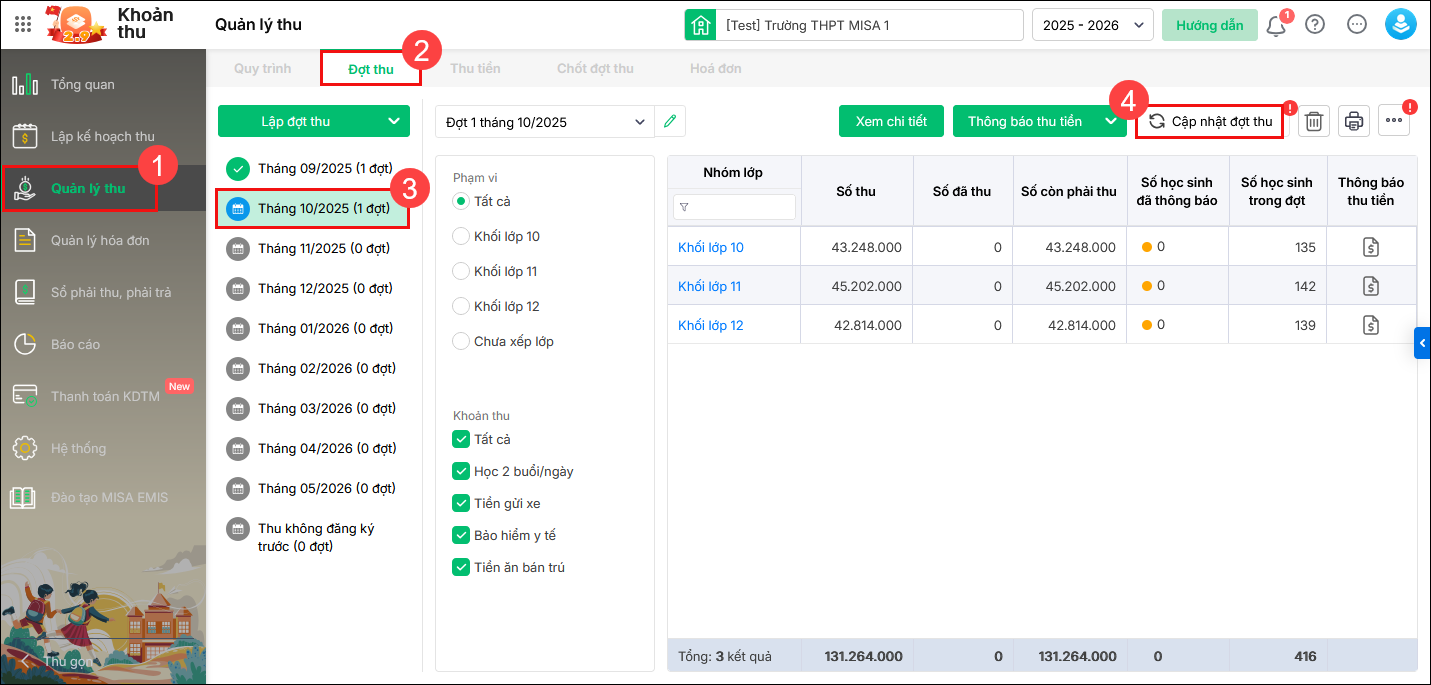
Task: Select the Khối lớp 10 radio button
Action: [x=461, y=236]
